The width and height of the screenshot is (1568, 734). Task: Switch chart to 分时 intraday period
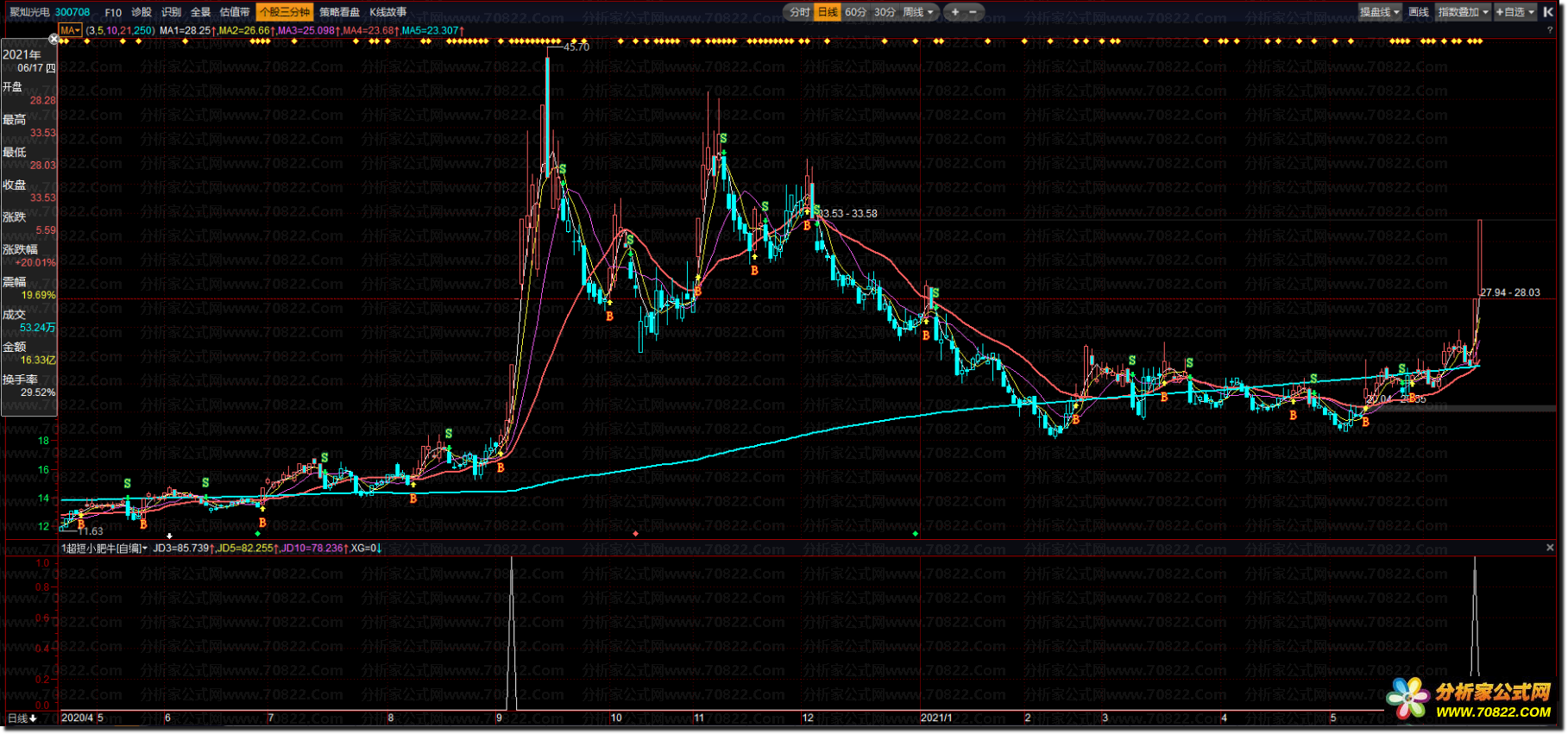(x=800, y=12)
